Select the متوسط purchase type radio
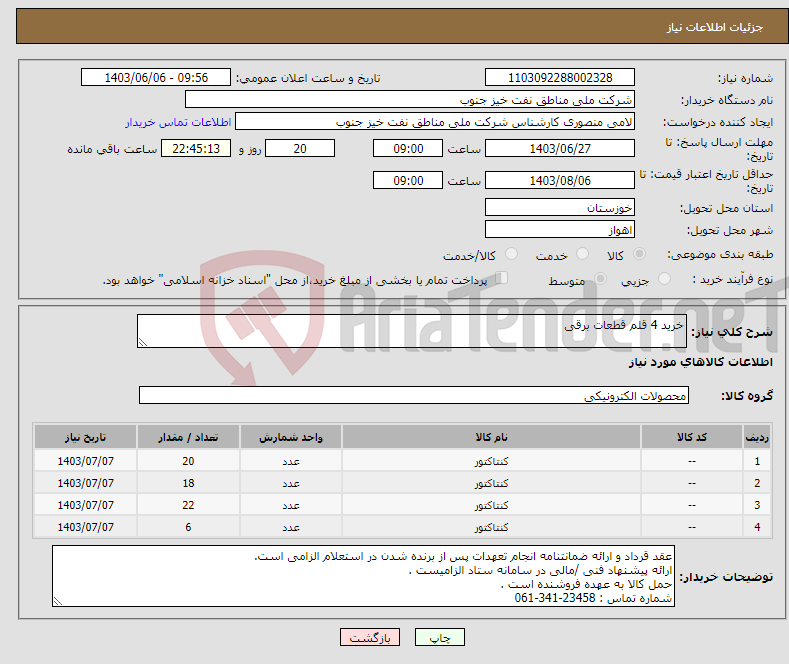 [600, 278]
